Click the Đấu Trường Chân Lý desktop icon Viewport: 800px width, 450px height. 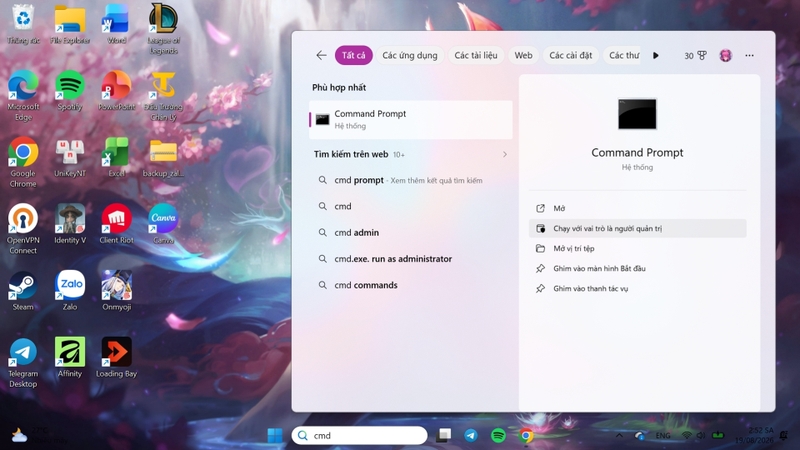163,96
